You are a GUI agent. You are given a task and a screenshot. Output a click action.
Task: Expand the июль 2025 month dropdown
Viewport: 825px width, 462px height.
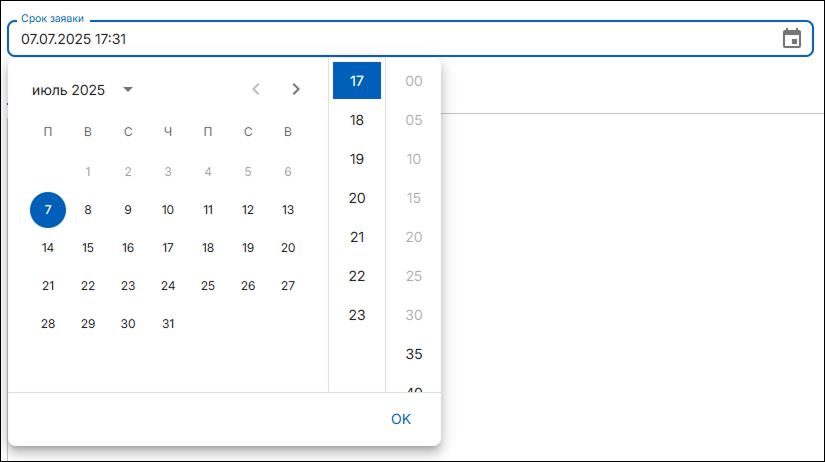(x=127, y=90)
